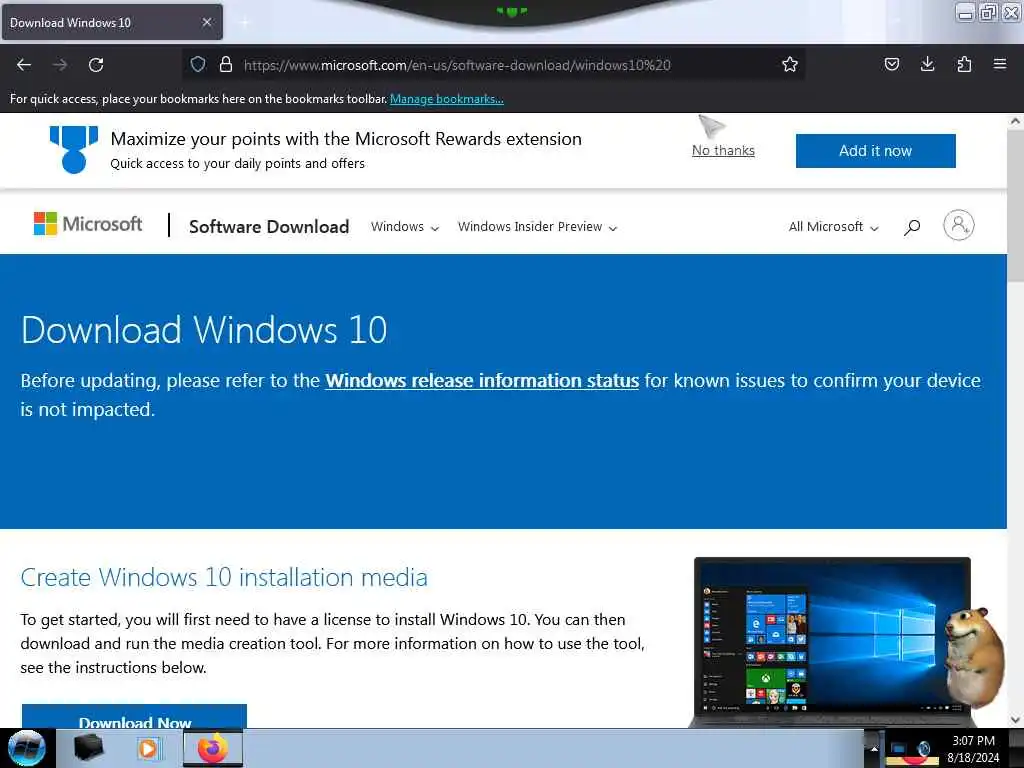Screen dimensions: 1024x768
Task: Open a new tab with plus button
Action: pos(244,22)
